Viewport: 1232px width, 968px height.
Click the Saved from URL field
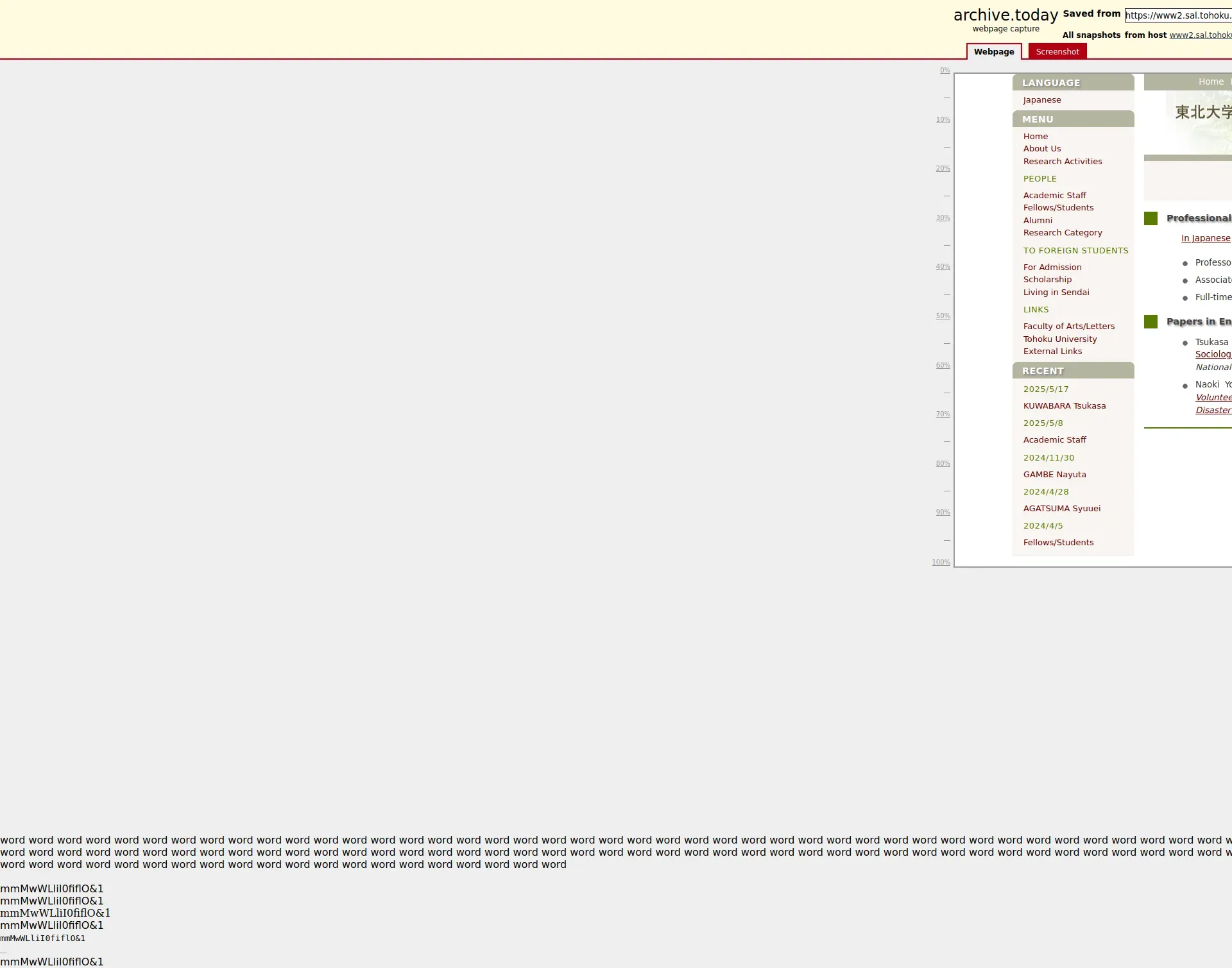tap(1177, 15)
